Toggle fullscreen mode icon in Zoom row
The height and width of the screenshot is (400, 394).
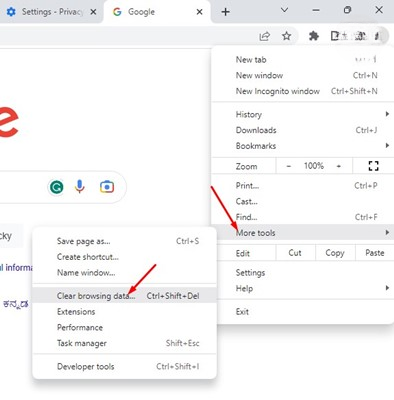(373, 166)
